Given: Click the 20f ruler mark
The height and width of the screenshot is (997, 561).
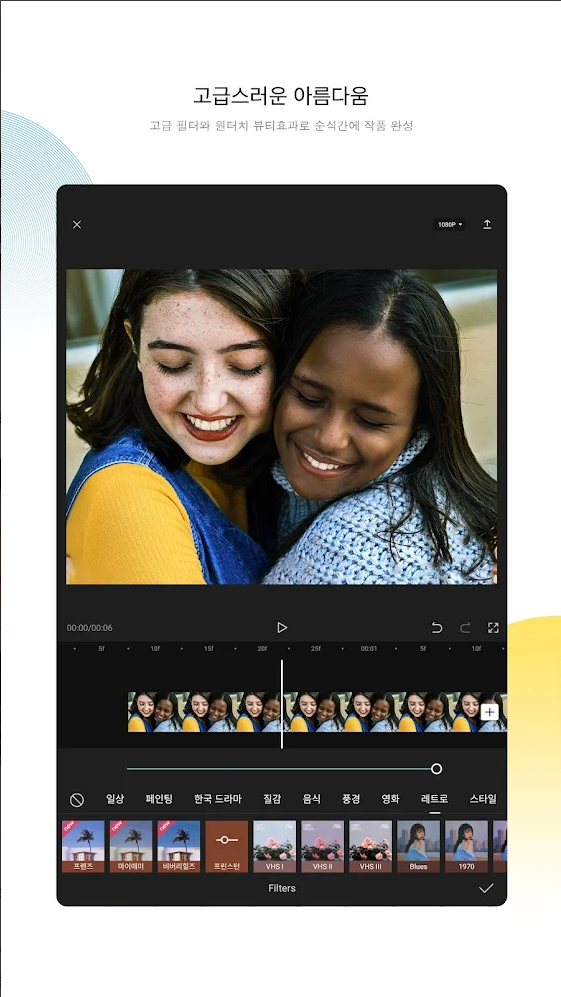Looking at the screenshot, I should 262,649.
